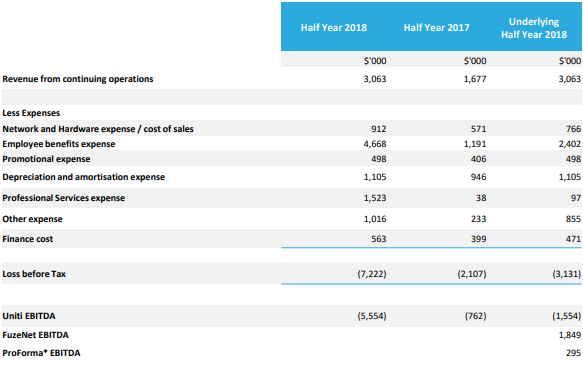The image size is (583, 365).
Task: Select the Network and Hardware expense row label
Action: click(98, 129)
